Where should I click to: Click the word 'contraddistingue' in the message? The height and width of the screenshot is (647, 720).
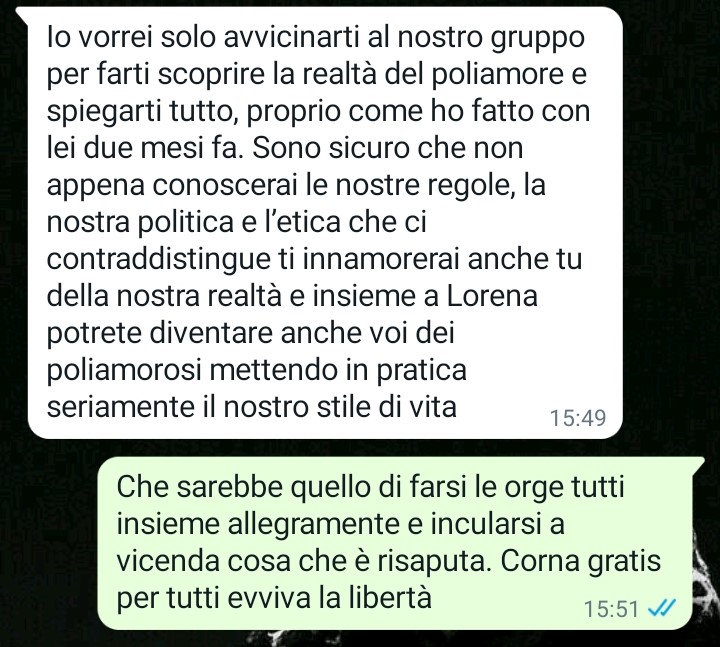pyautogui.click(x=159, y=260)
